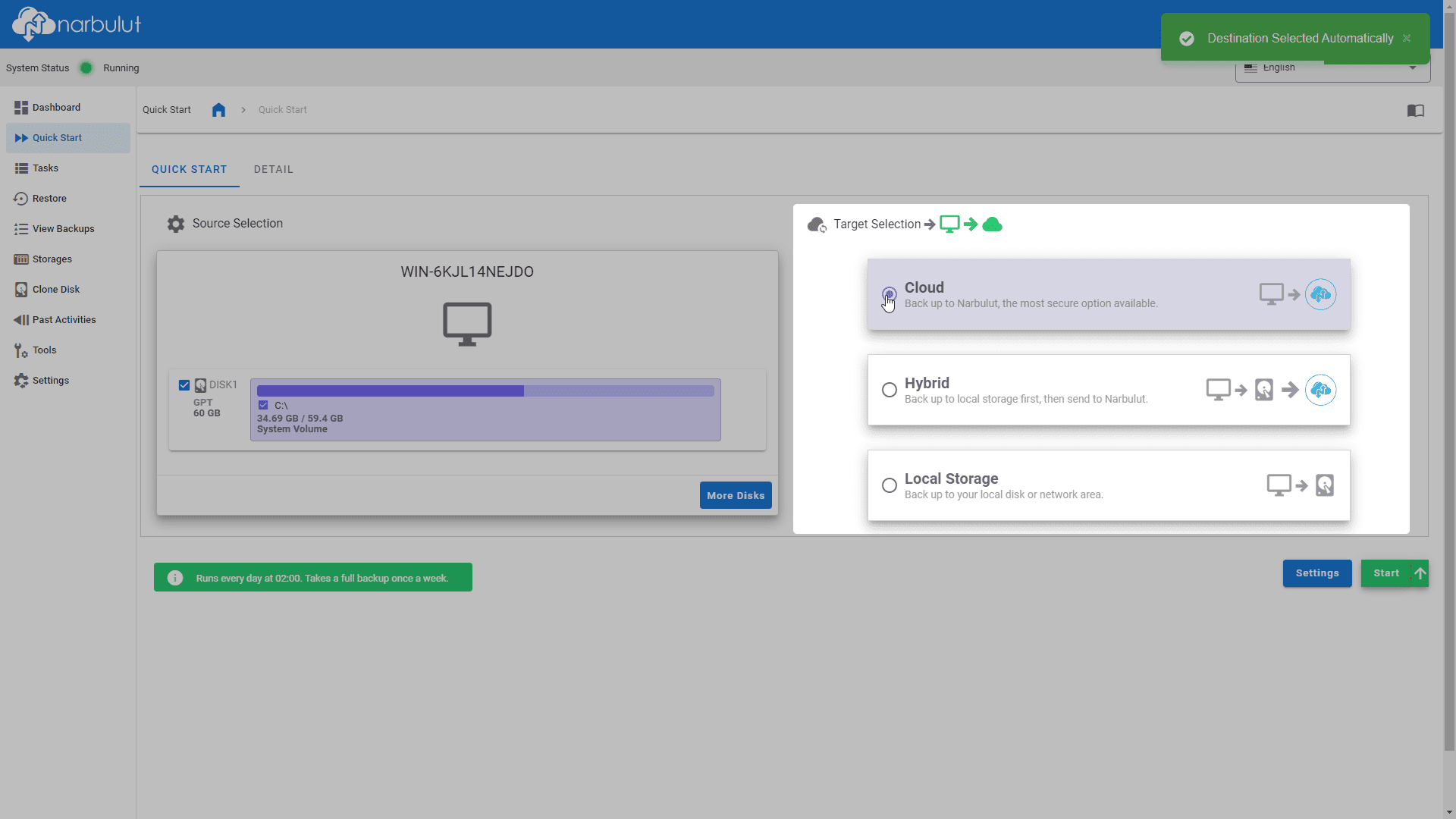Select the Local Storage radio button

(890, 485)
